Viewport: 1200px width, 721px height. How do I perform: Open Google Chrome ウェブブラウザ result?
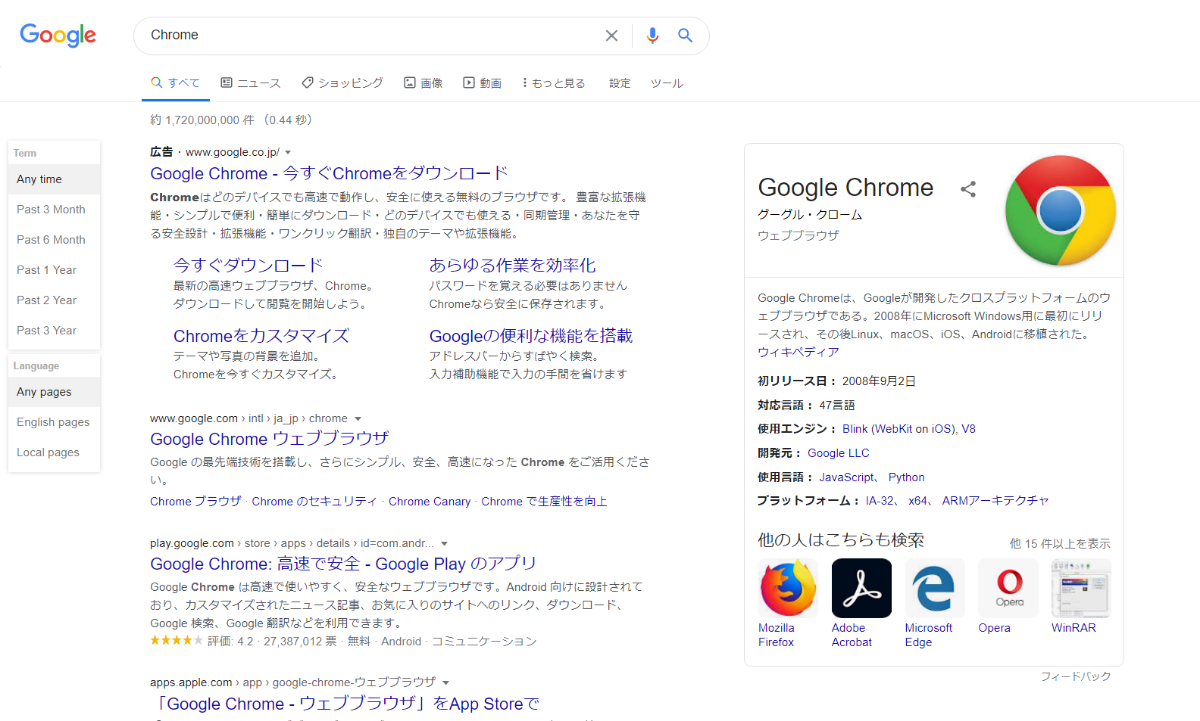click(x=269, y=438)
